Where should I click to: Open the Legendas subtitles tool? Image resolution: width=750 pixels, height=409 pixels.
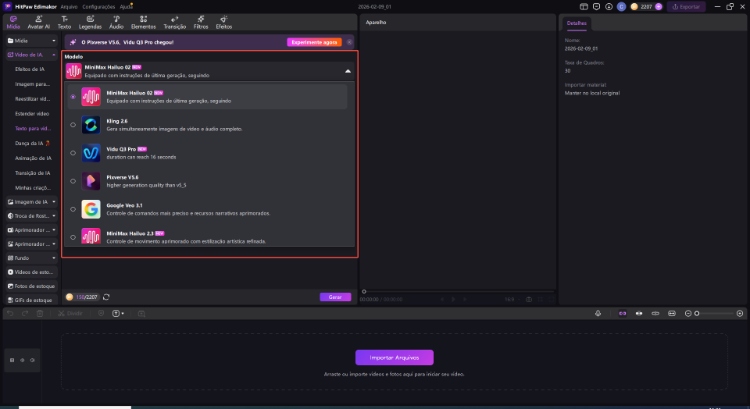pyautogui.click(x=91, y=21)
